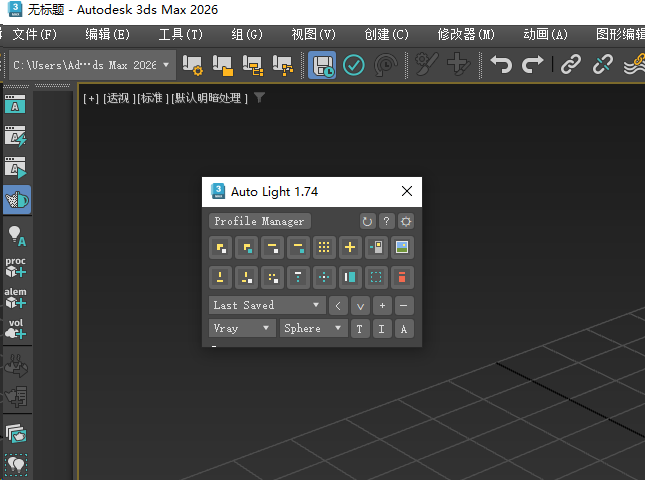Click the teal circled checkmark icon
The image size is (645, 480).
(x=354, y=65)
